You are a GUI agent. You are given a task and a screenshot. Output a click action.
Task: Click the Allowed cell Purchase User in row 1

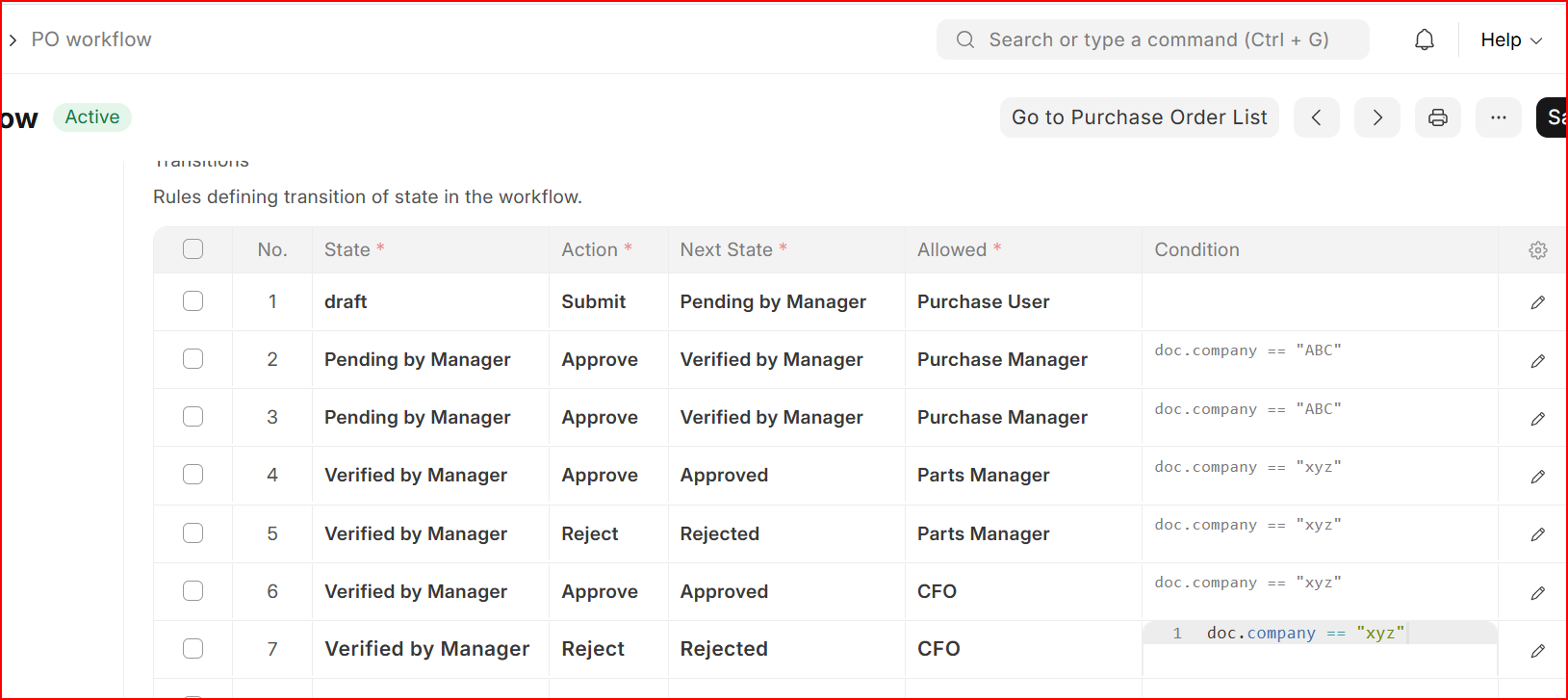pyautogui.click(x=983, y=302)
